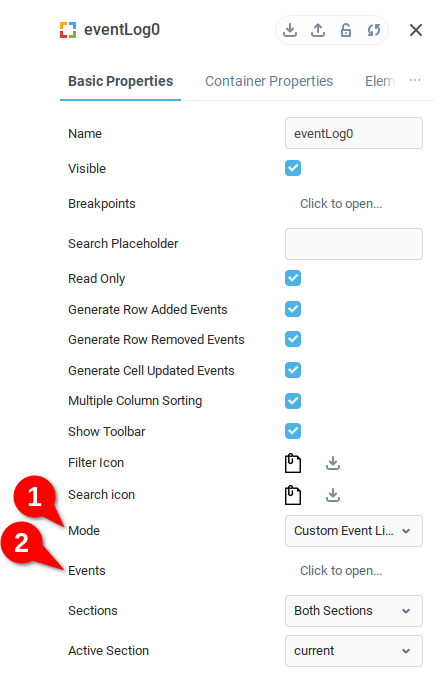Image resolution: width=442 pixels, height=675 pixels.
Task: Open Events via Click to open link
Action: 341,571
